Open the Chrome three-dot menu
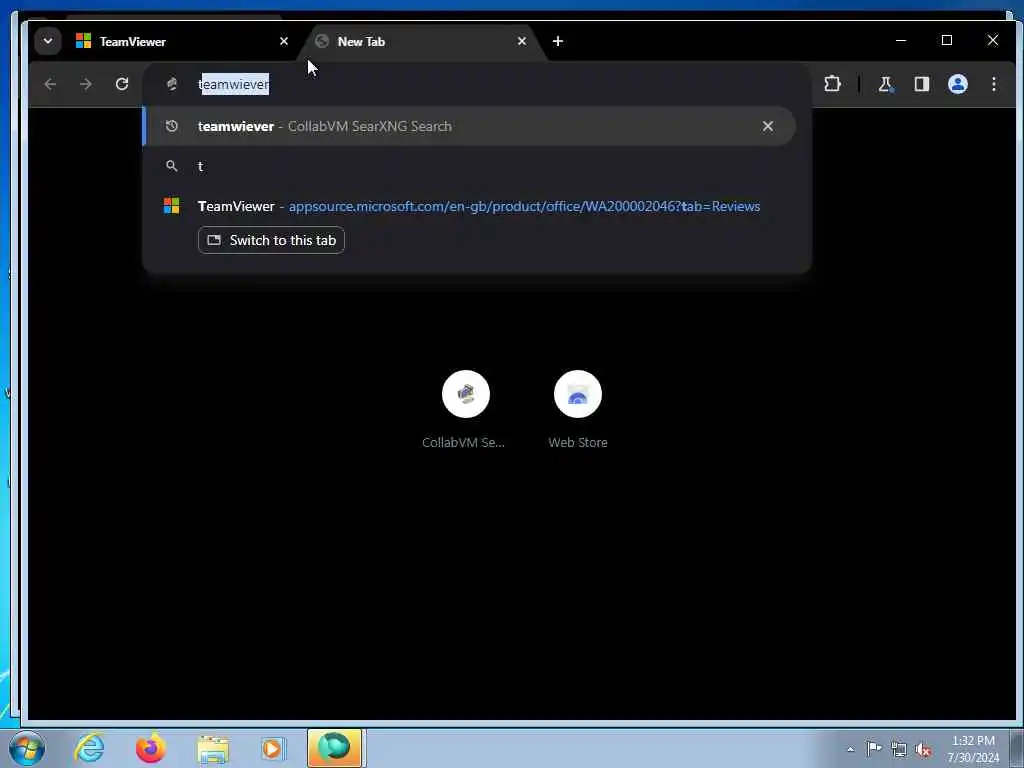 [993, 84]
